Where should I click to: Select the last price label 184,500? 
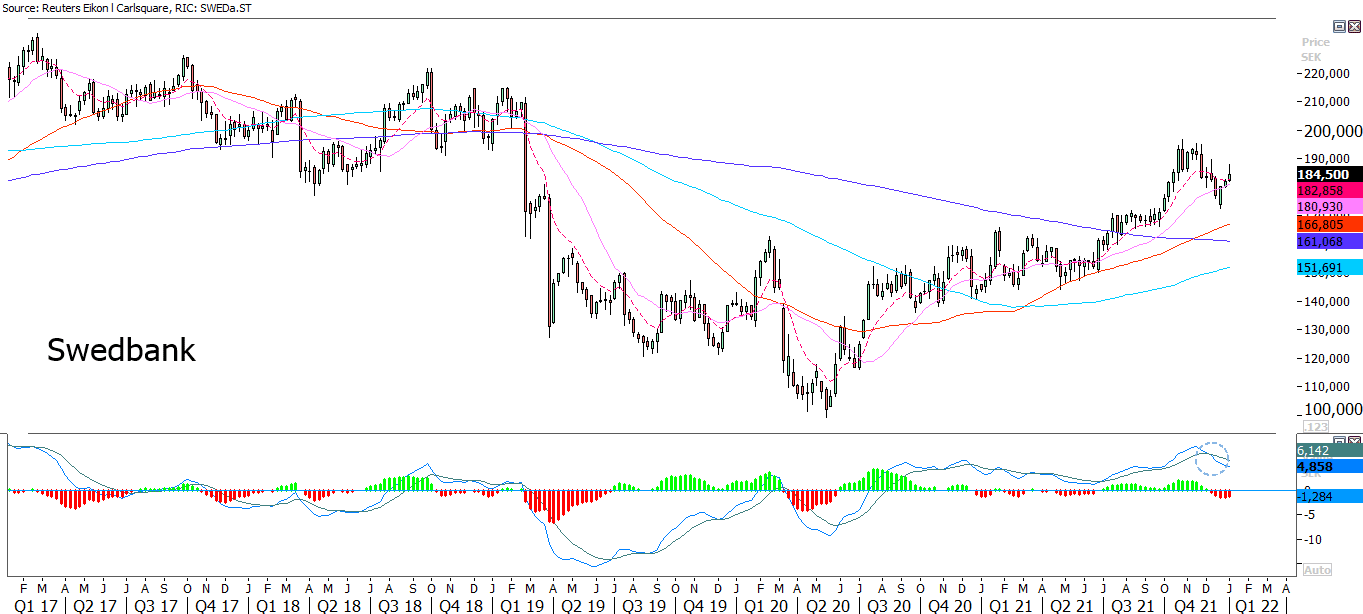pos(1328,174)
